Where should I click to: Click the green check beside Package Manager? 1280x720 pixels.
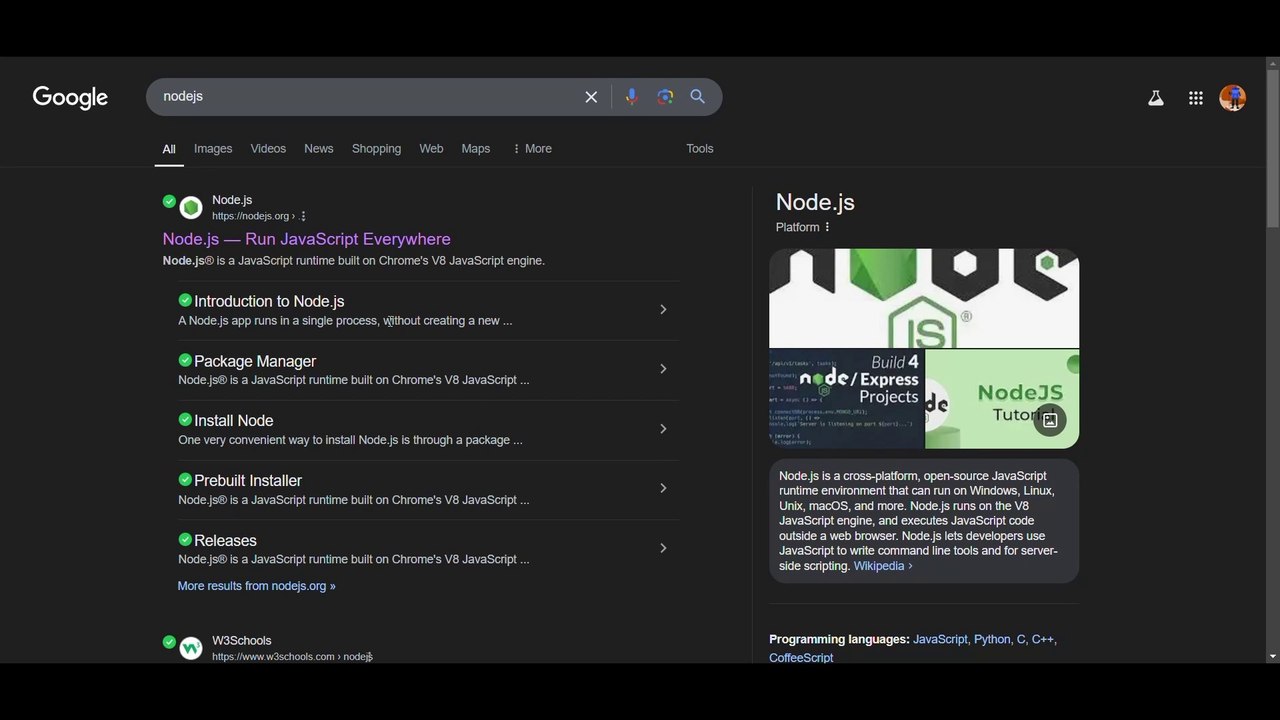pos(185,360)
